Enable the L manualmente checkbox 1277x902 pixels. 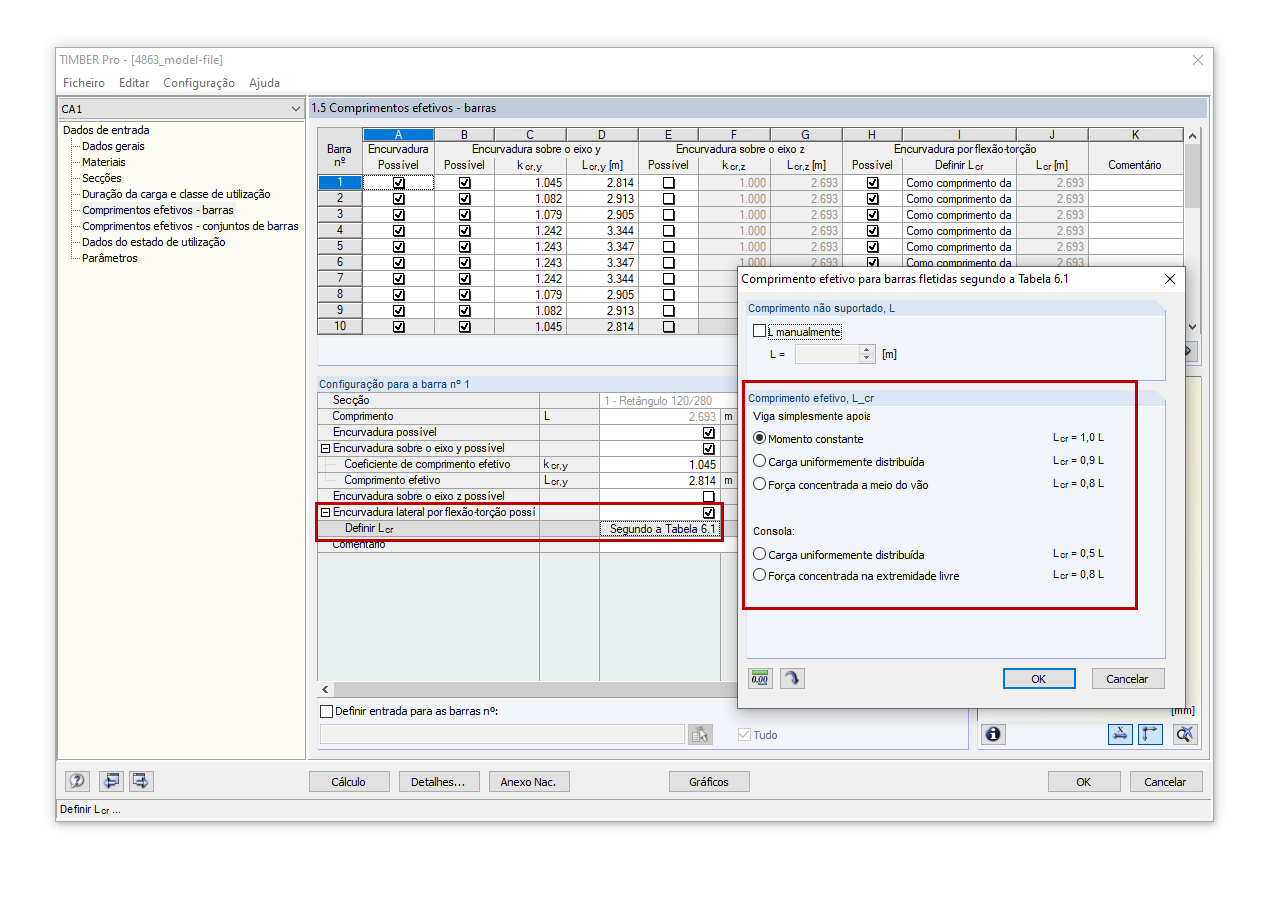(760, 331)
